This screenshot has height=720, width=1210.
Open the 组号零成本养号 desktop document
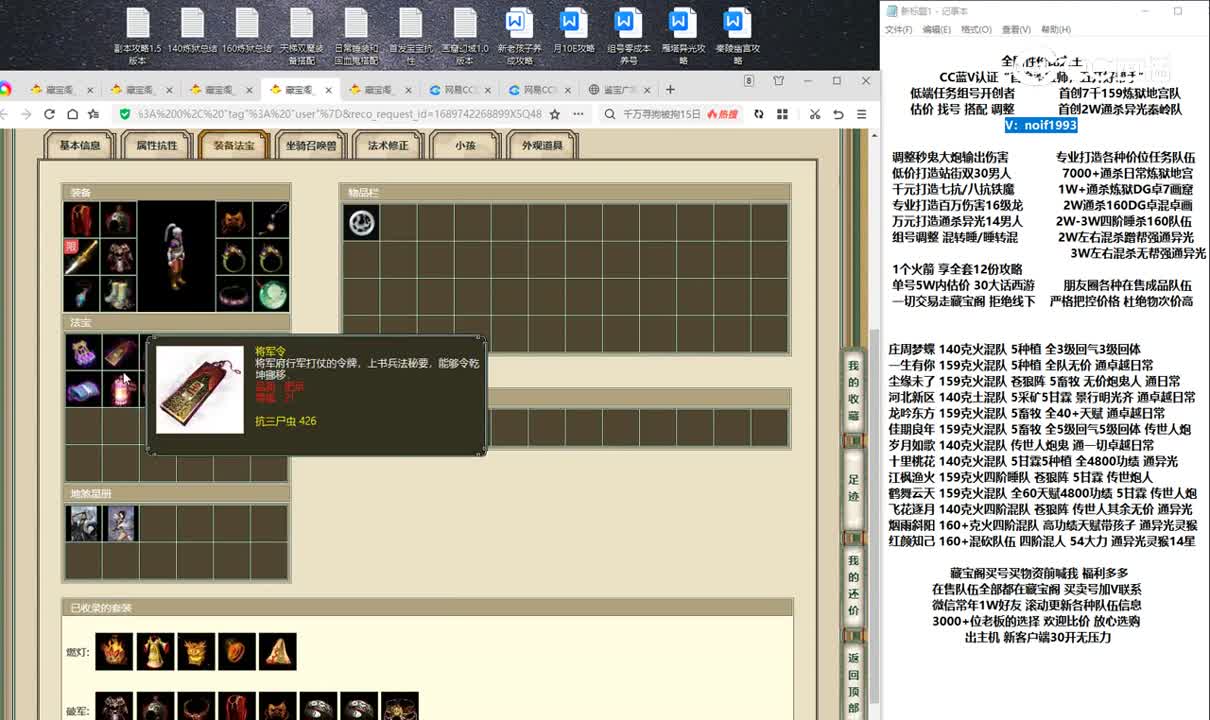pos(628,35)
